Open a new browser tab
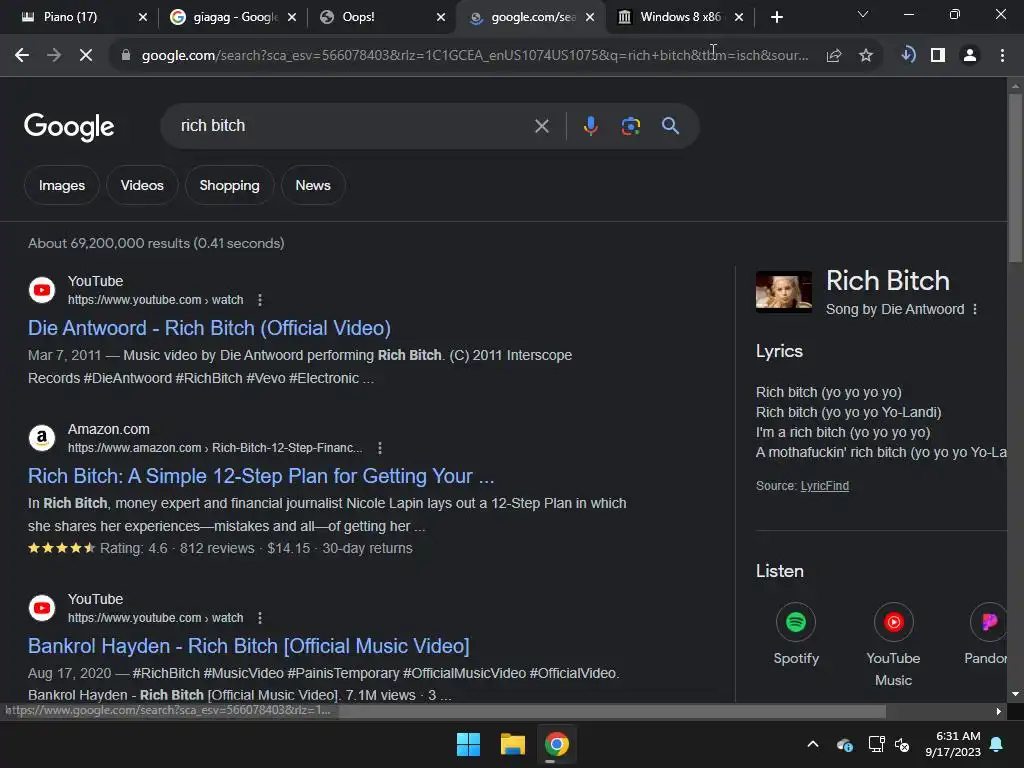The height and width of the screenshot is (768, 1024). point(776,17)
